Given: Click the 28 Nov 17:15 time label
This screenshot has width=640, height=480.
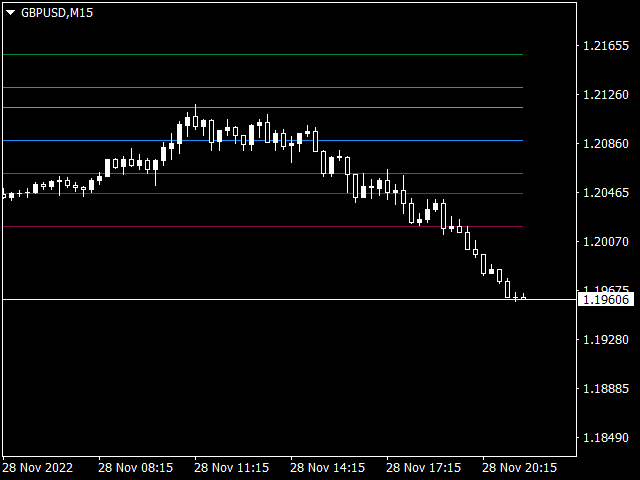Looking at the screenshot, I should click(424, 467).
